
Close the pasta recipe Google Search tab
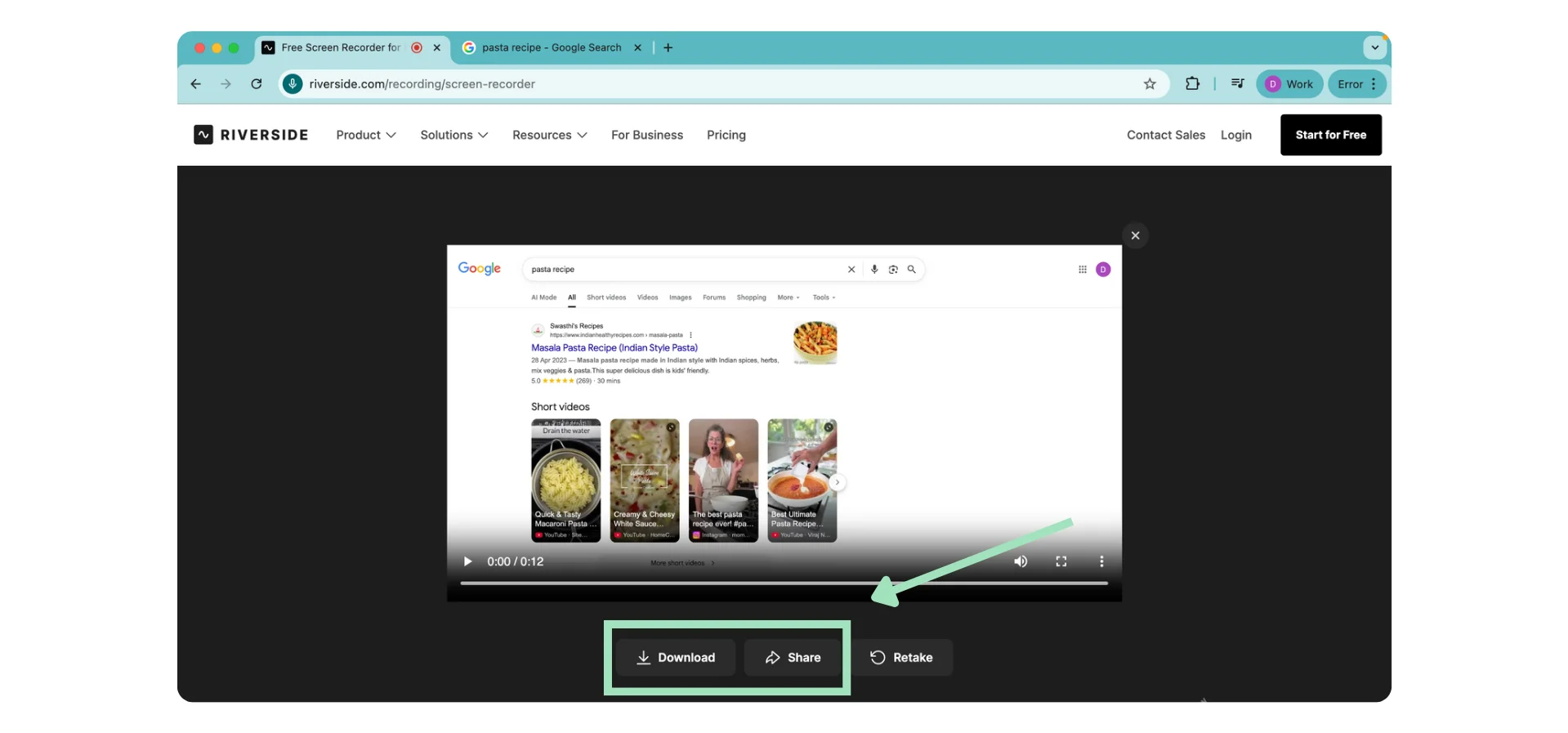[x=638, y=47]
